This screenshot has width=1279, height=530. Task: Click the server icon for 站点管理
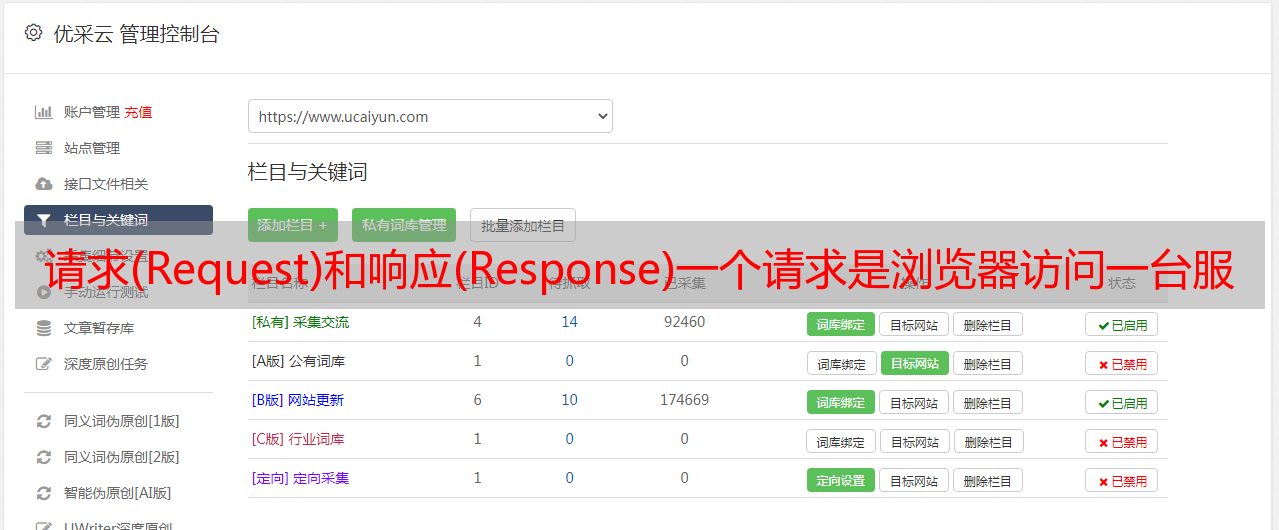[43, 148]
